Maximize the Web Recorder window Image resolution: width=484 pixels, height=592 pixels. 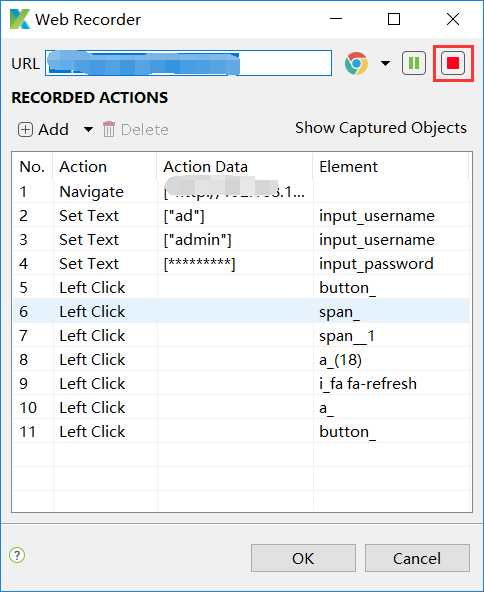394,19
